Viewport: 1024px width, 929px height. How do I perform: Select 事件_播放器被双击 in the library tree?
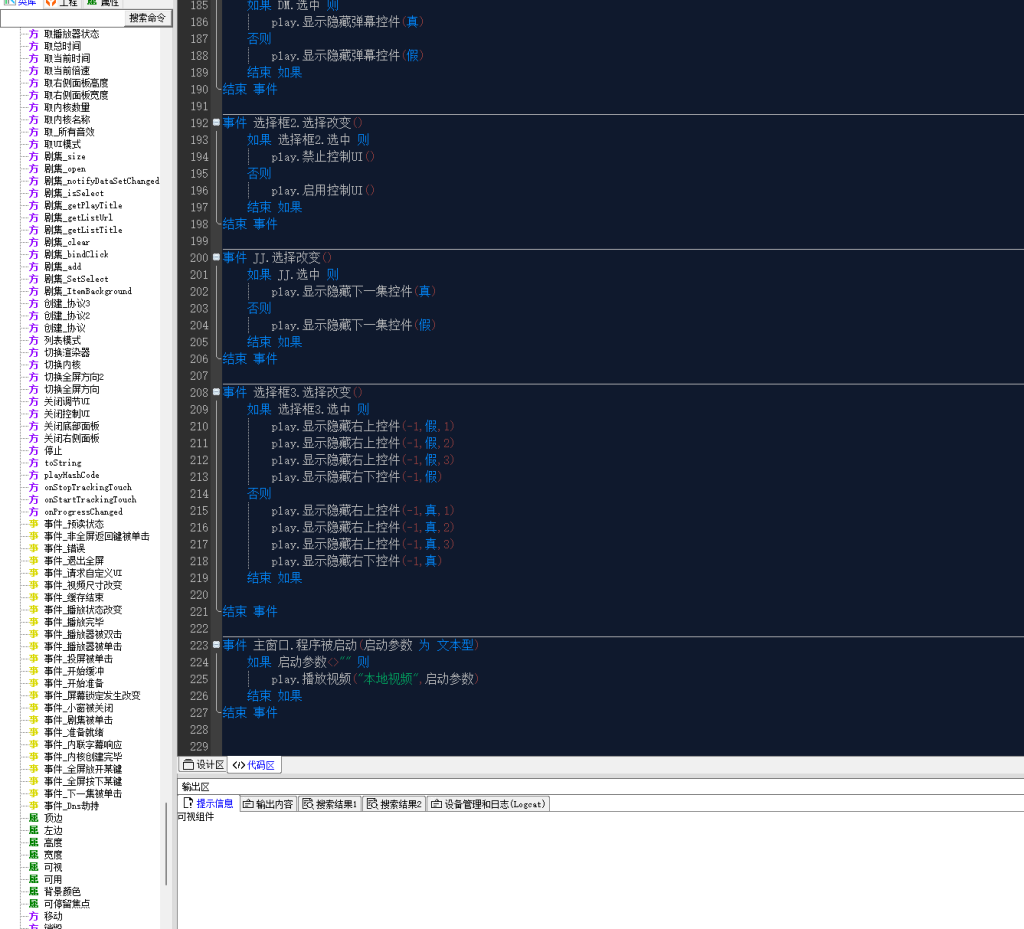83,634
